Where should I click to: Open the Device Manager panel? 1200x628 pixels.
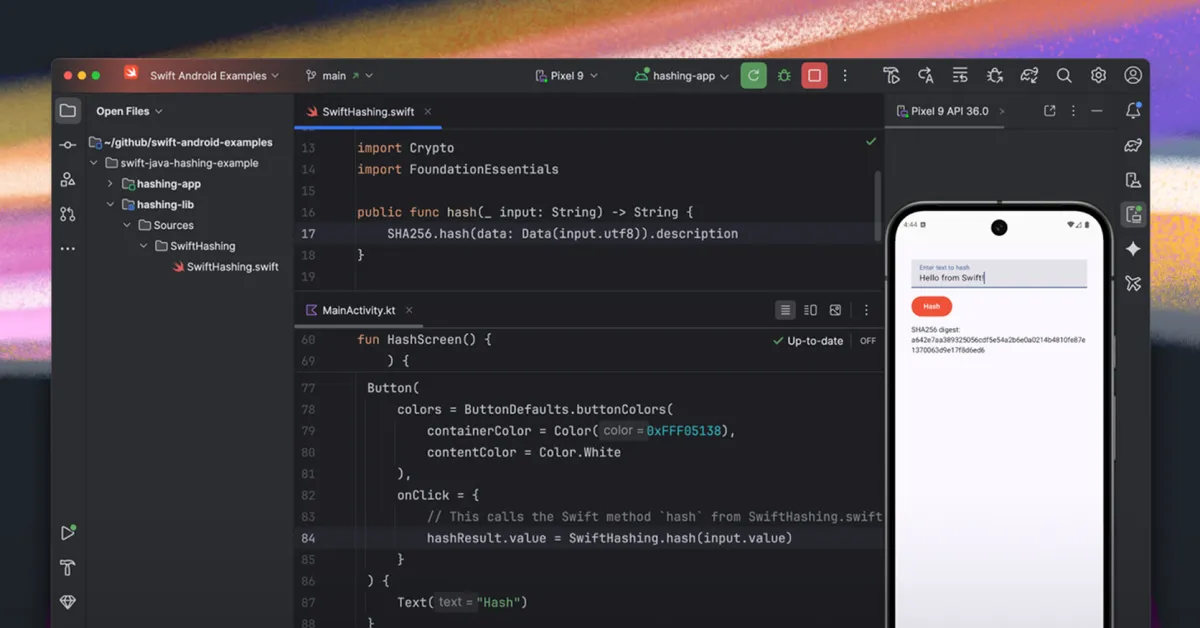[x=1132, y=180]
